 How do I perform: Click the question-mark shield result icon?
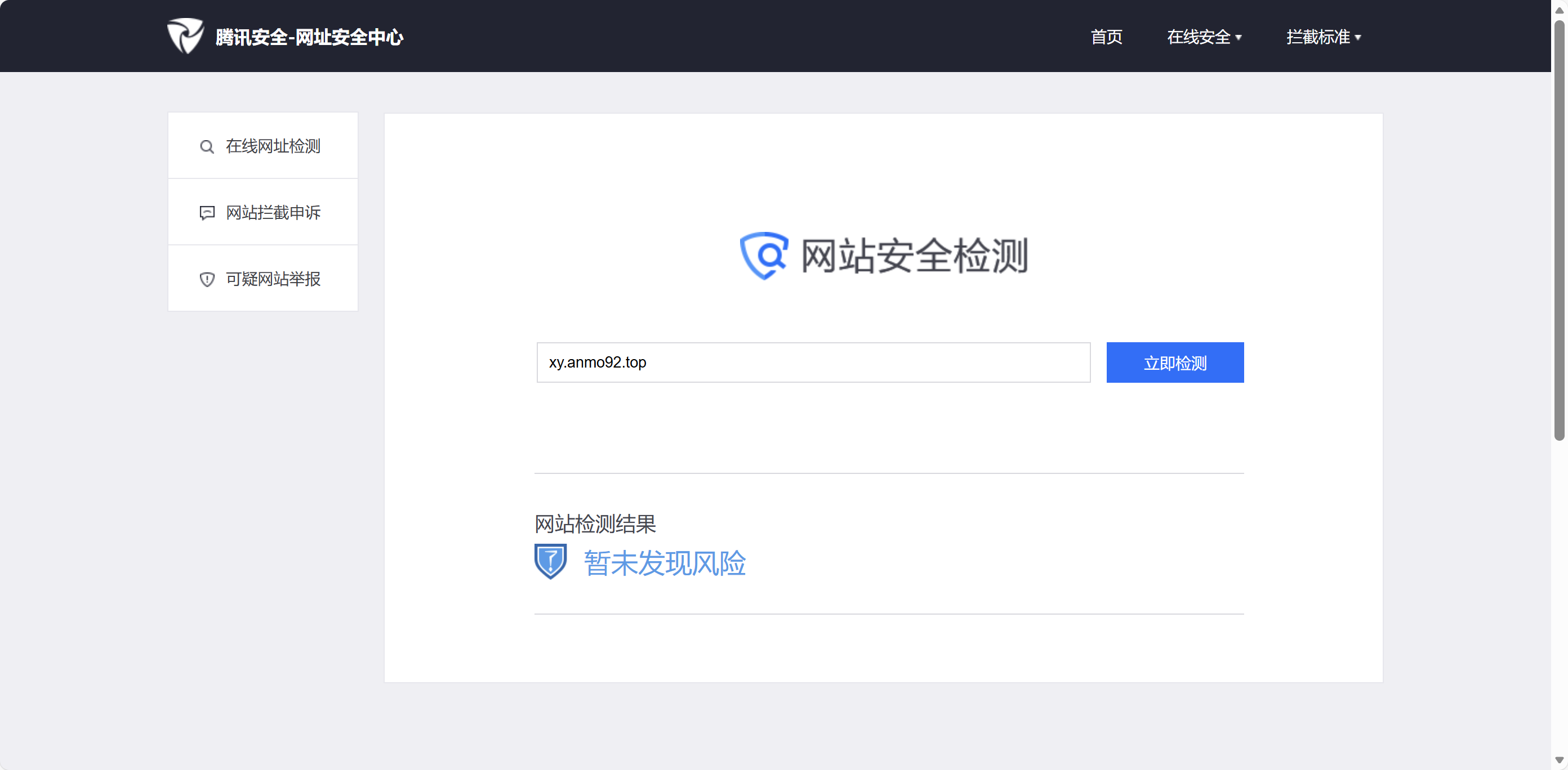(550, 561)
